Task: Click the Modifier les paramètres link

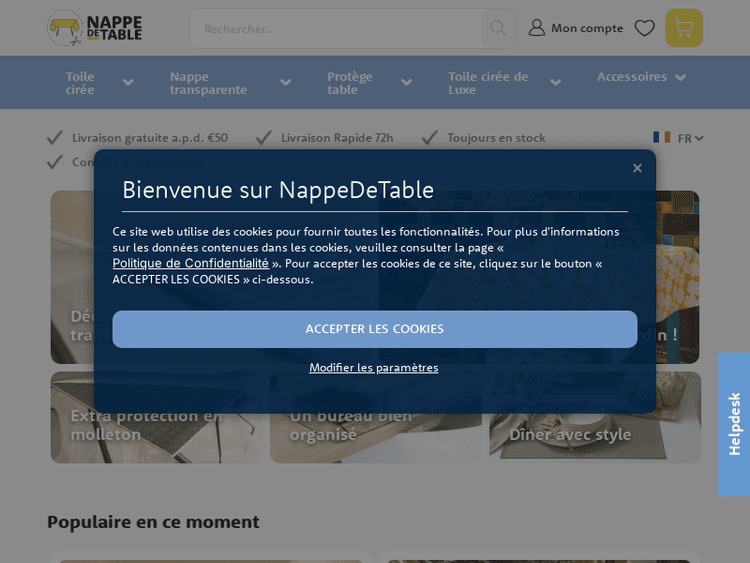Action: 374,367
